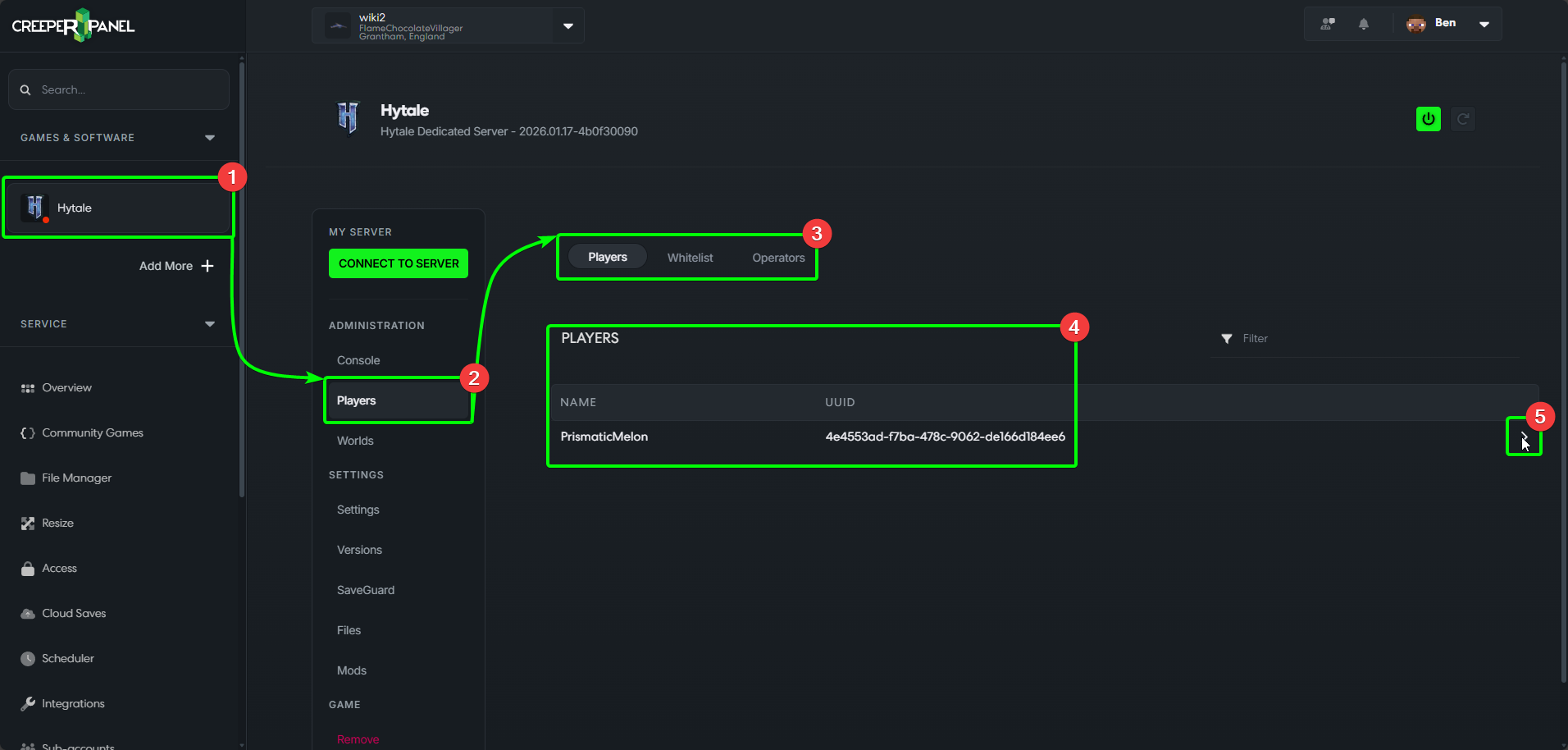Click the red Remove link

coord(358,739)
